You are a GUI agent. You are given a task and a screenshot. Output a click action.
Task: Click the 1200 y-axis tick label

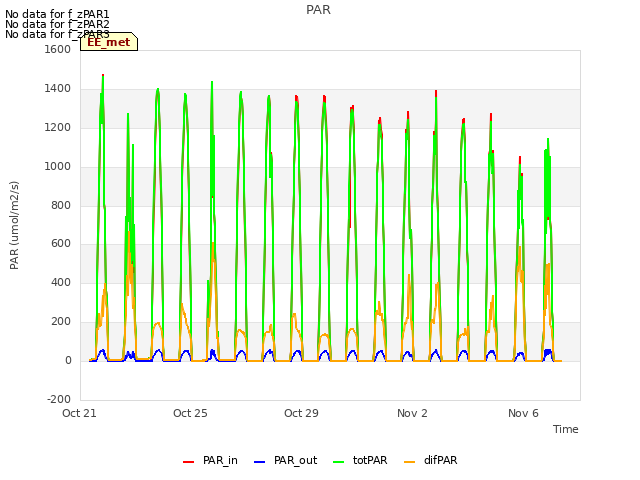[x=58, y=128]
